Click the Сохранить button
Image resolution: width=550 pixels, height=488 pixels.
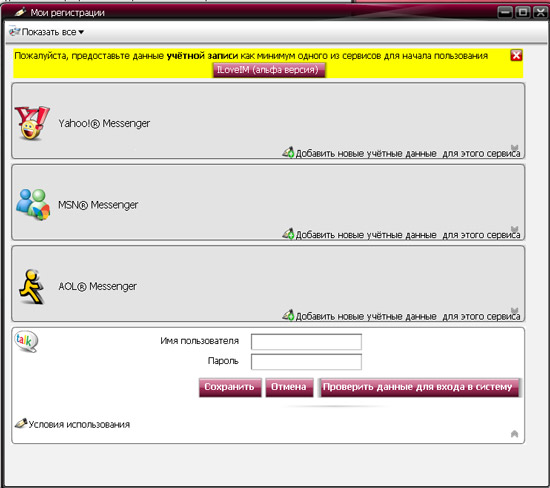(x=230, y=387)
